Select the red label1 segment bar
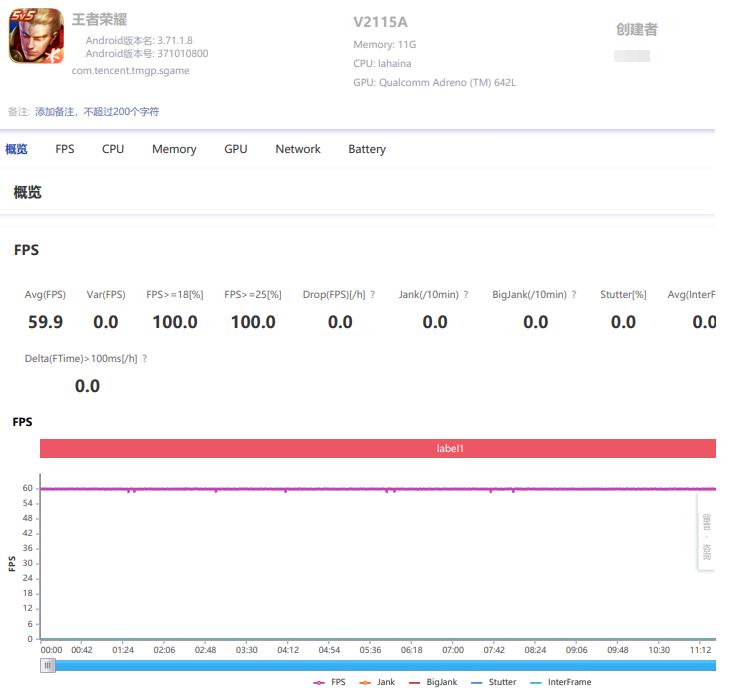This screenshot has height=688, width=732. click(x=378, y=449)
